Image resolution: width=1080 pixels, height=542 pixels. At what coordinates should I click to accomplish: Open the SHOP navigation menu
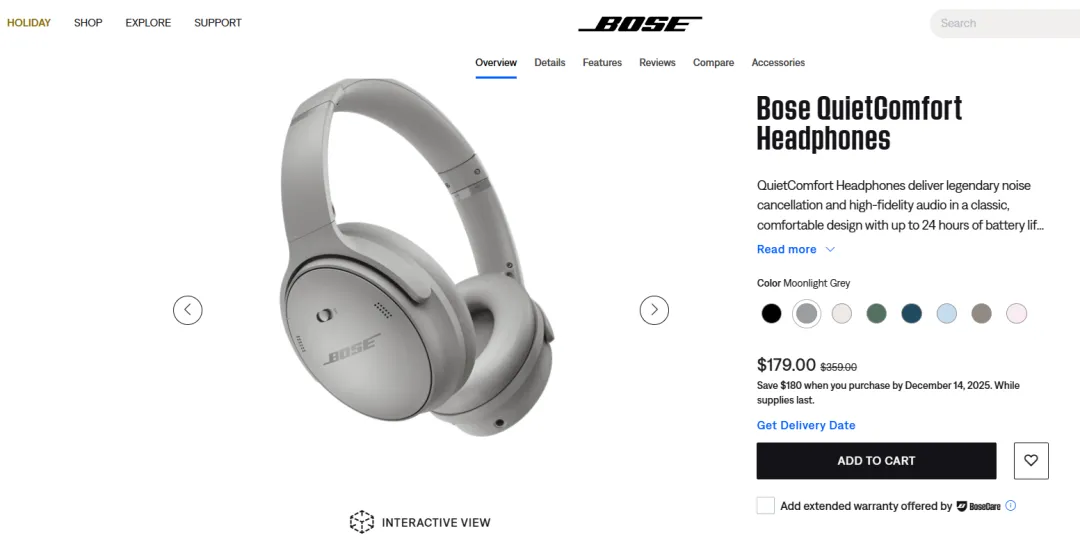tap(88, 23)
